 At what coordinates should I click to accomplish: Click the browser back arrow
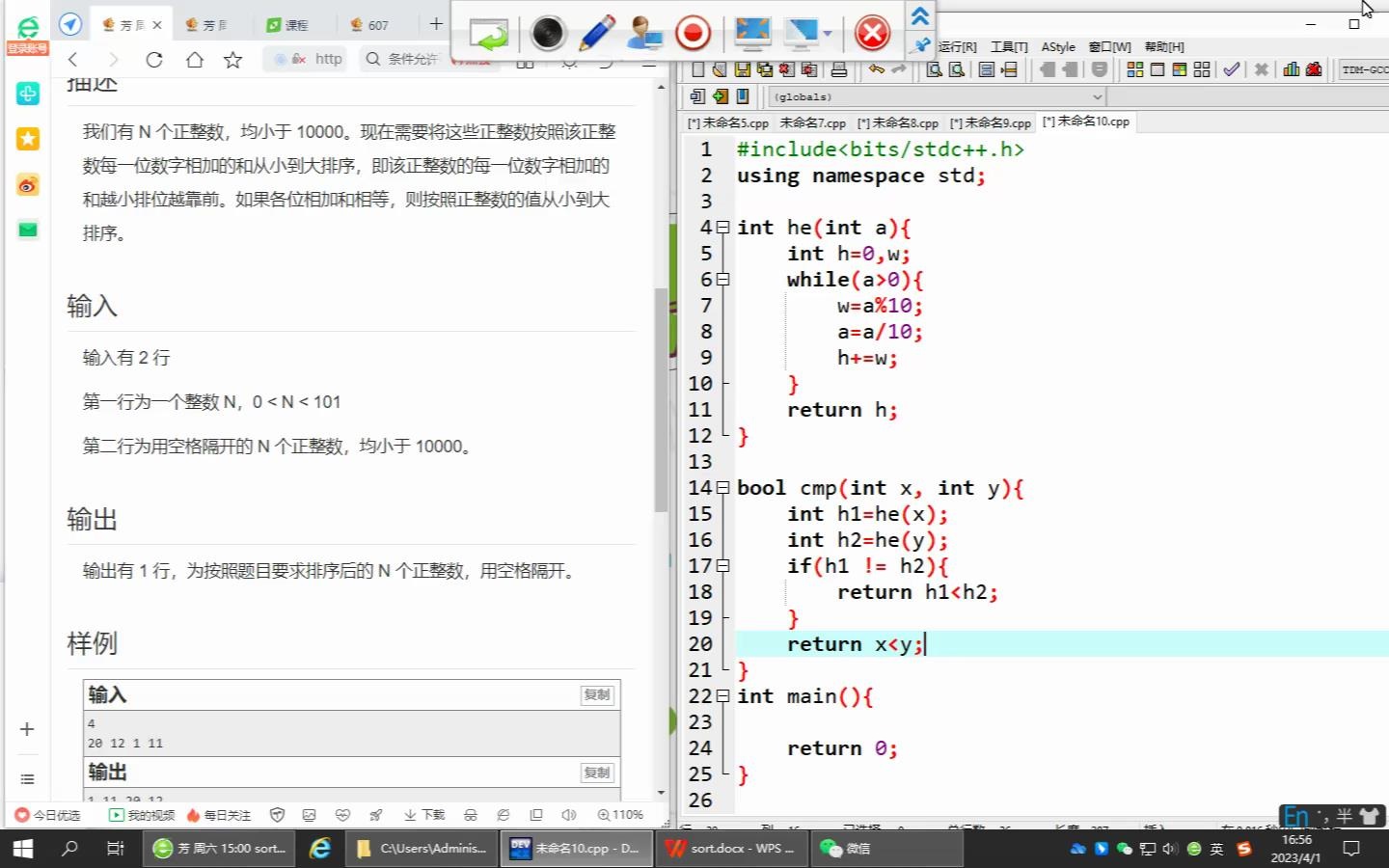(x=72, y=60)
